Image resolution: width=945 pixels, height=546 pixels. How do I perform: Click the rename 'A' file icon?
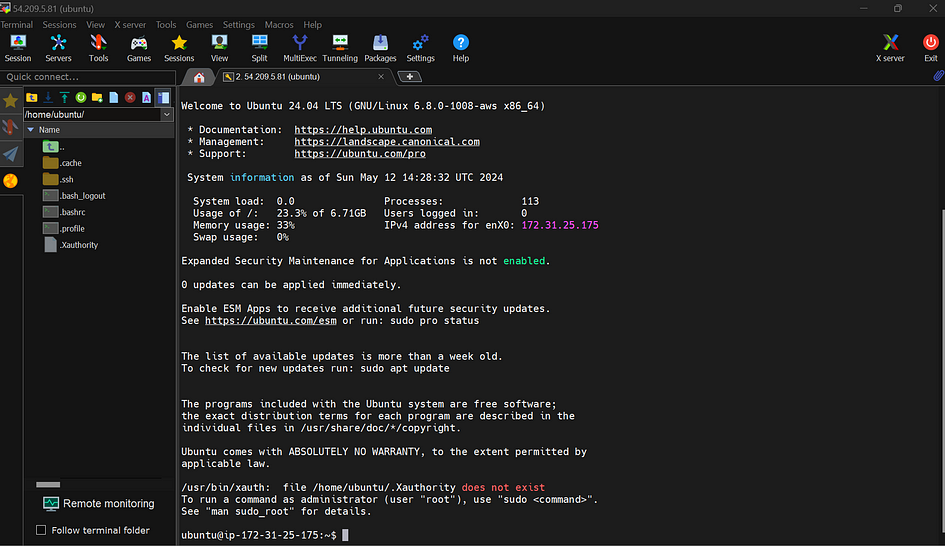[146, 98]
